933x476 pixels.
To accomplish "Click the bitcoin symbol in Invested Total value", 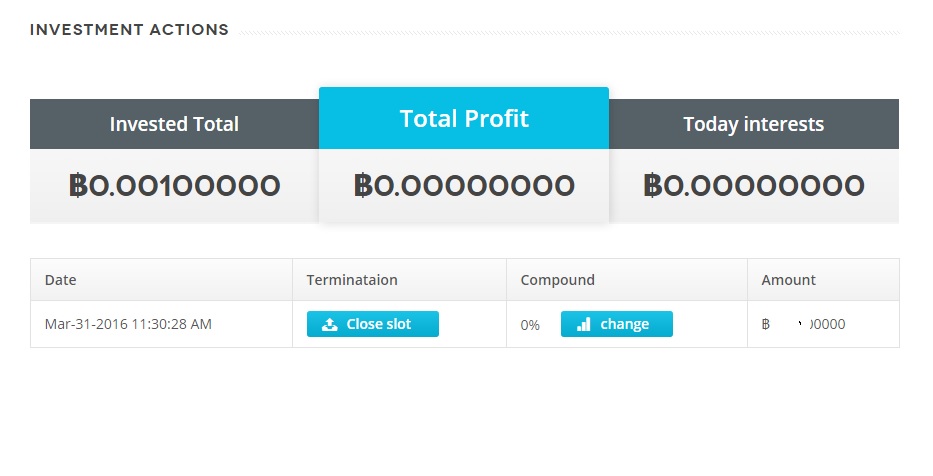I will click(78, 185).
